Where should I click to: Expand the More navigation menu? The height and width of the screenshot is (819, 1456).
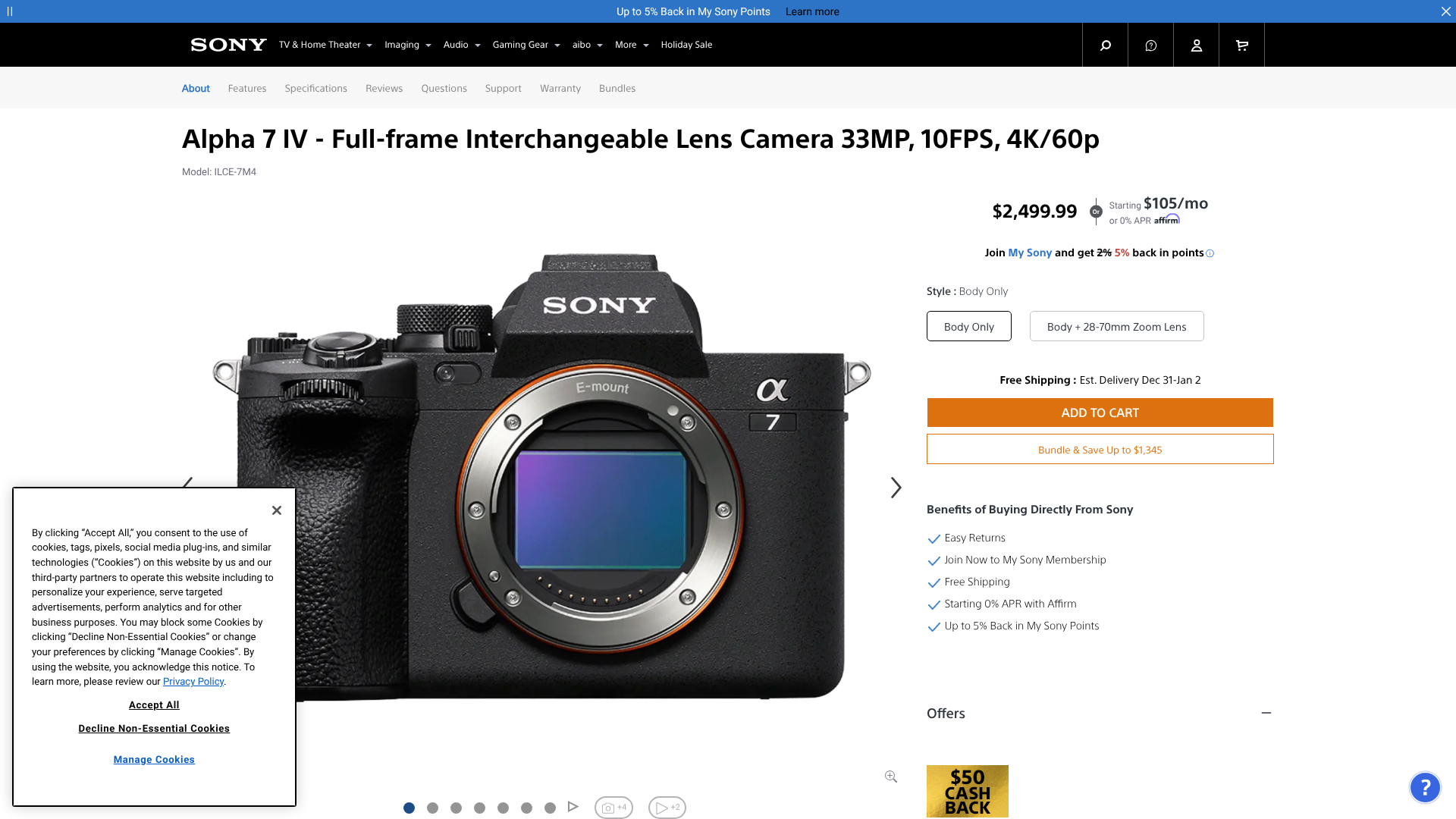point(631,45)
